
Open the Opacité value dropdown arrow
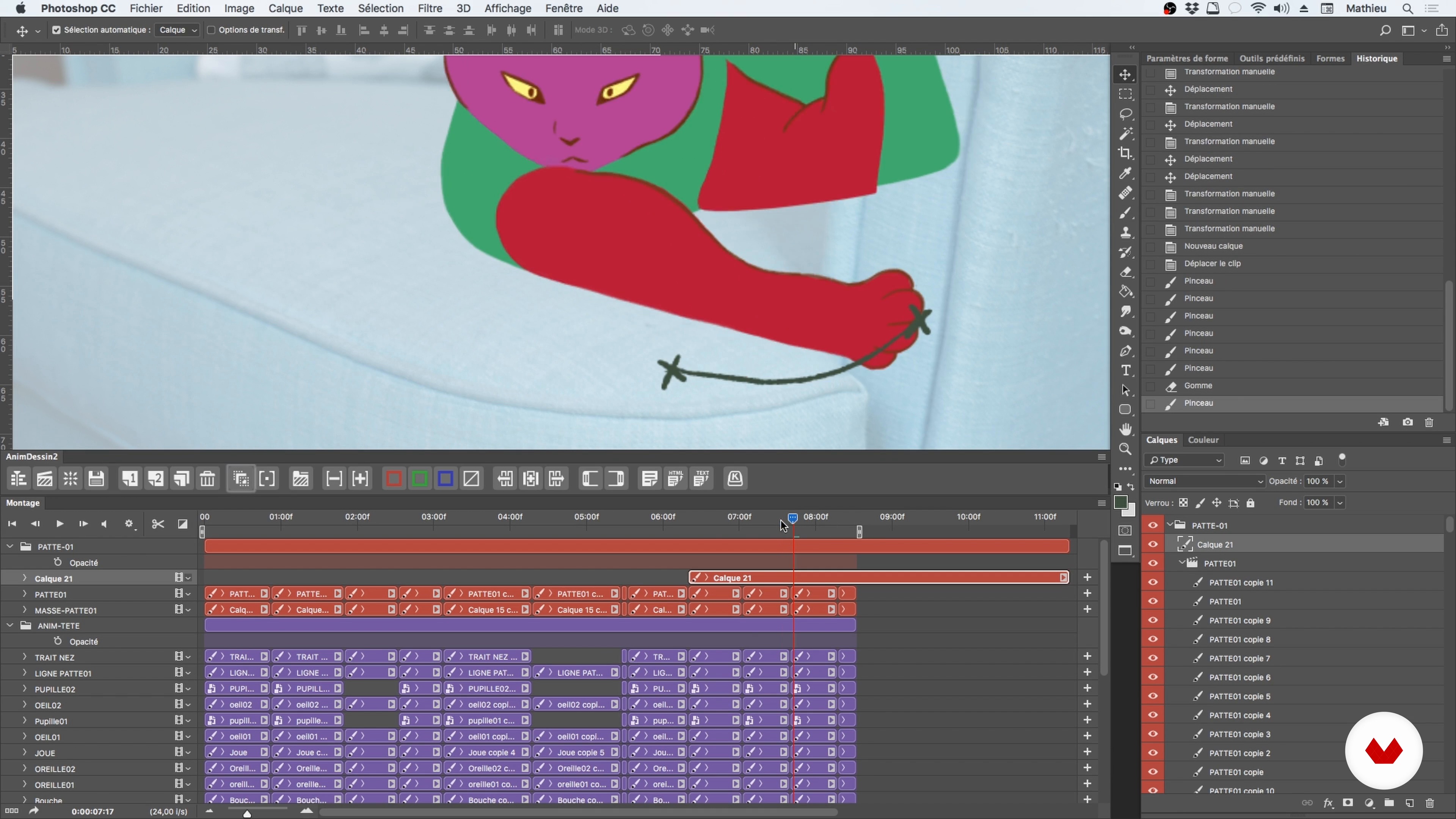click(x=1340, y=481)
